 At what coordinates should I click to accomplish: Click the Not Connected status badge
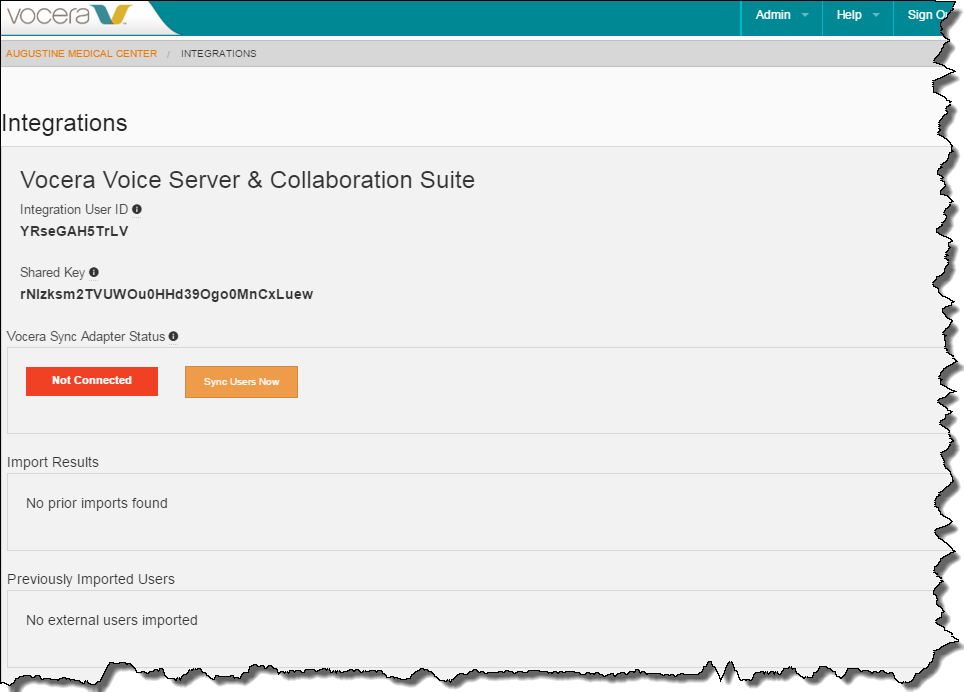pyautogui.click(x=91, y=381)
